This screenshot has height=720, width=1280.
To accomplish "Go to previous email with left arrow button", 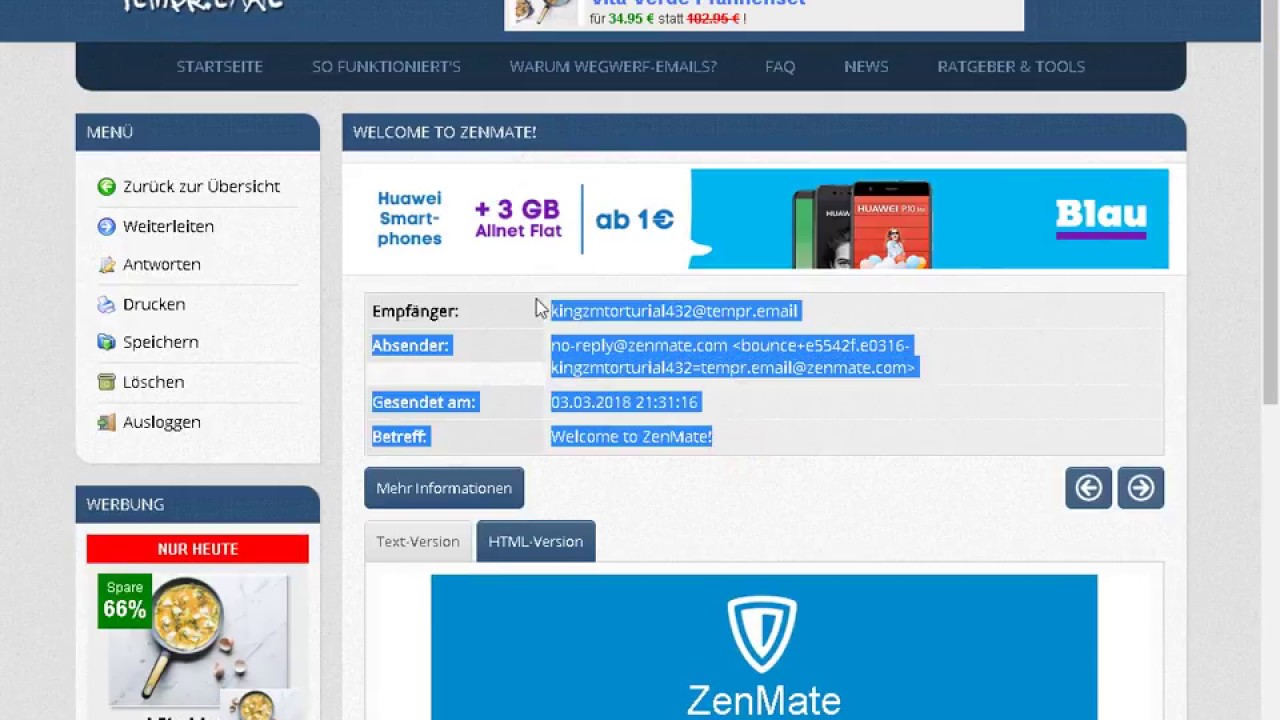I will point(1088,488).
